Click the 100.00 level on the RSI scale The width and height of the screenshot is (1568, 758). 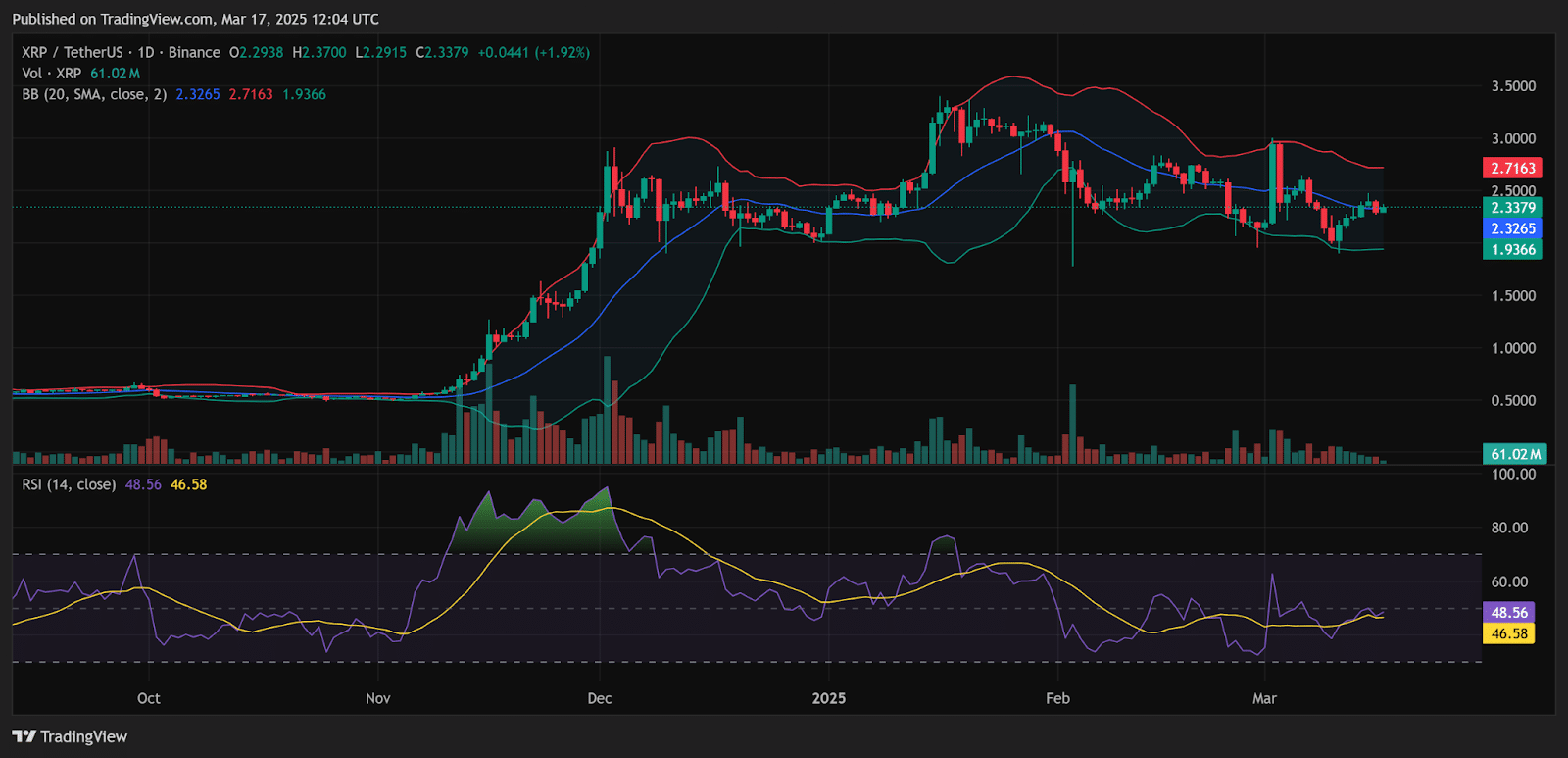1513,474
